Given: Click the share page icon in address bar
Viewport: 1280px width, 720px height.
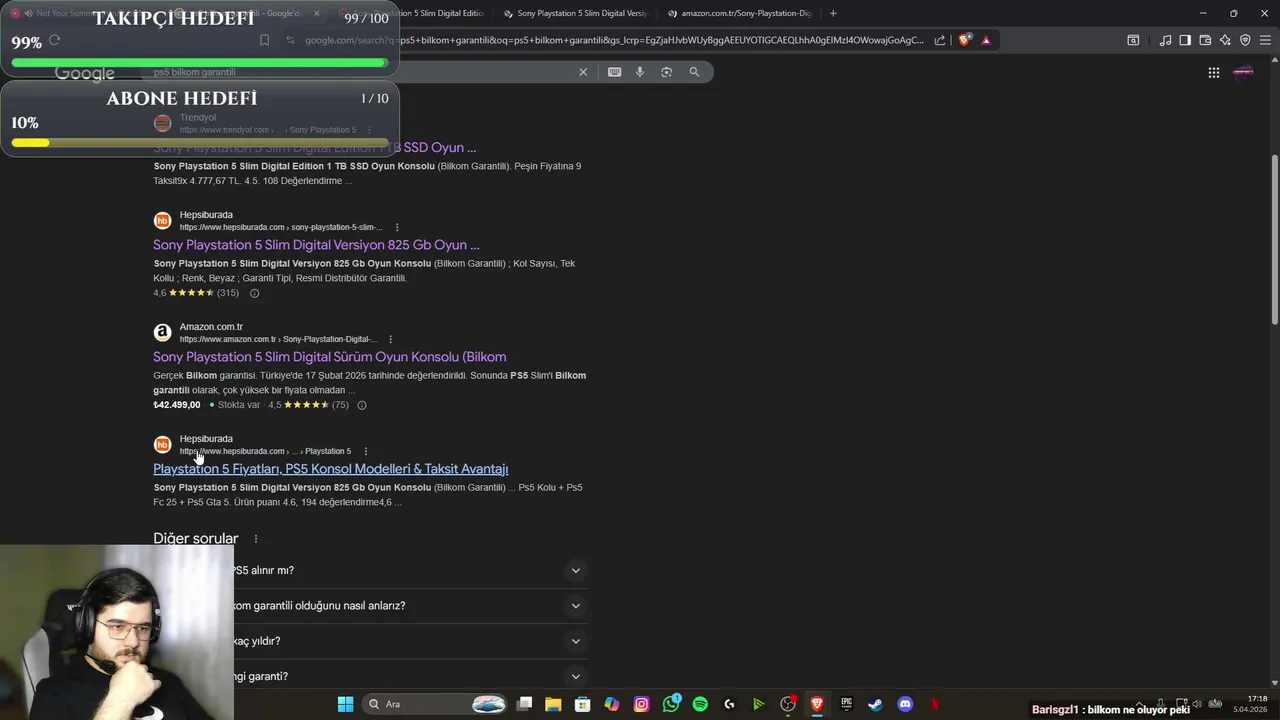Looking at the screenshot, I should (940, 40).
